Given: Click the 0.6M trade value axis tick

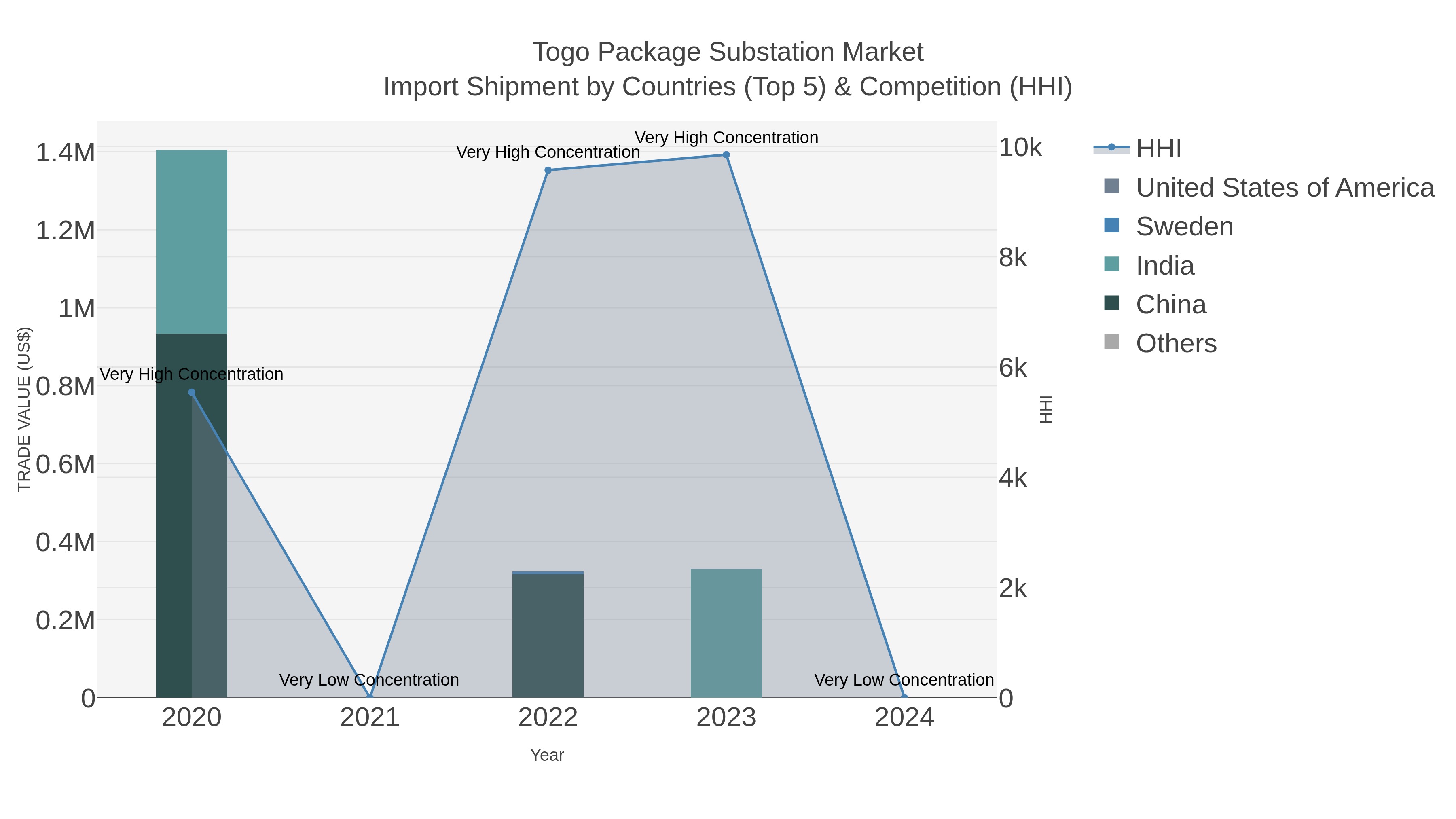Looking at the screenshot, I should (x=66, y=465).
